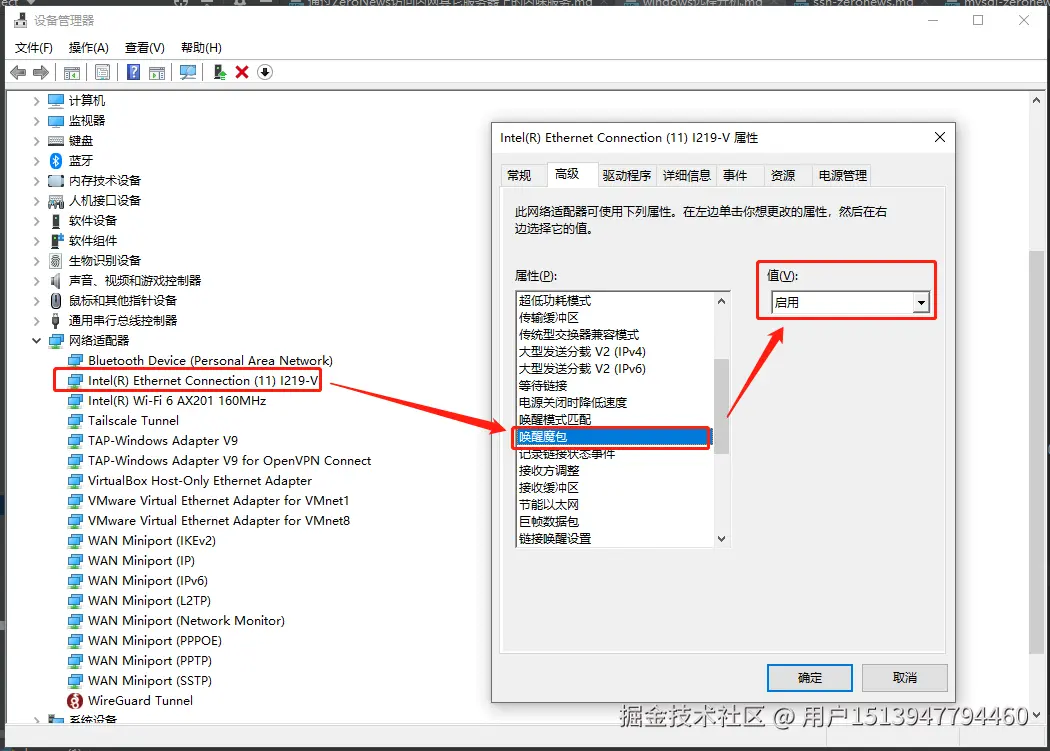The image size is (1050, 751).
Task: Open the 帮助(H) menu
Action: [201, 48]
